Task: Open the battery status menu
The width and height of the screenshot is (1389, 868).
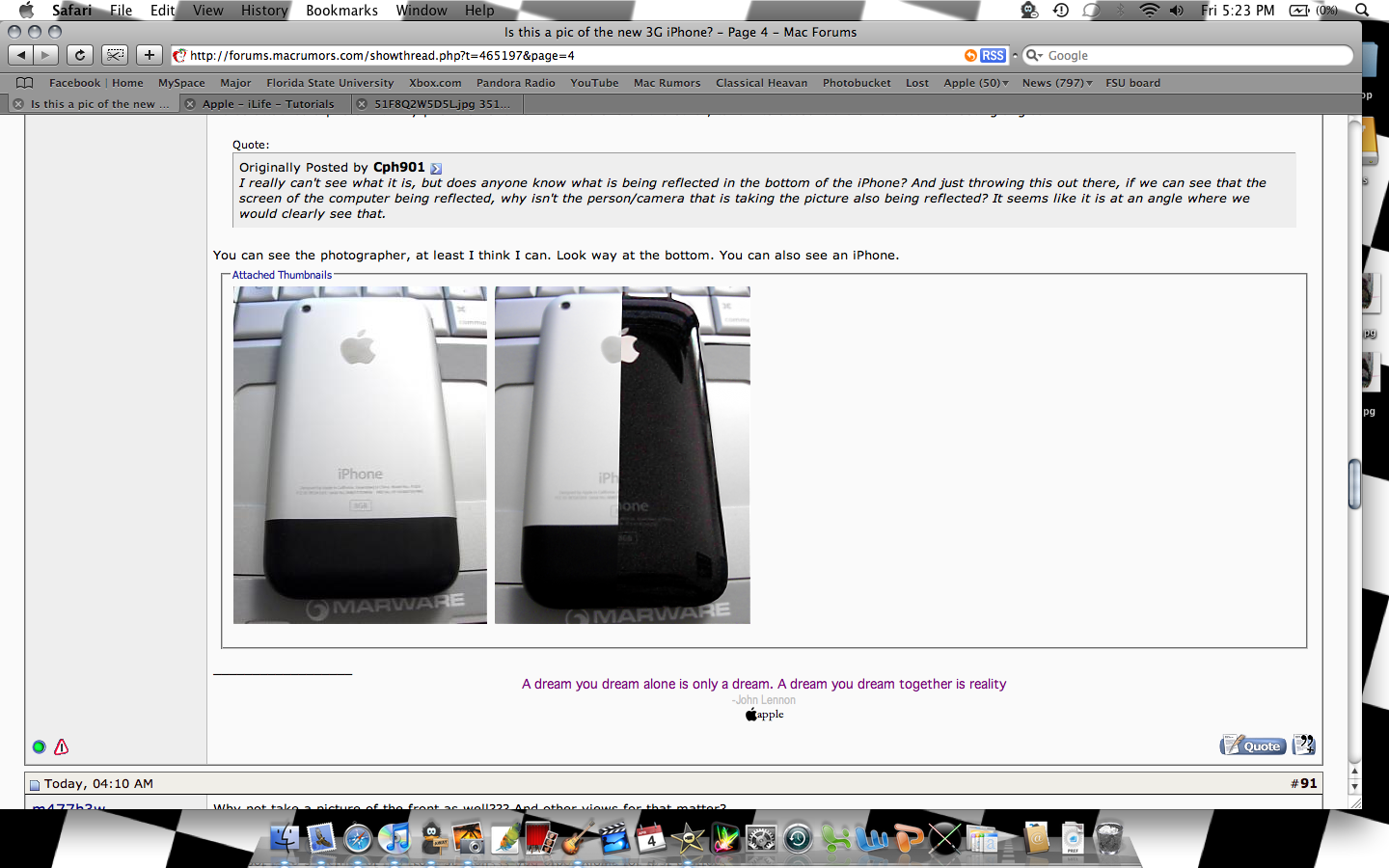Action: 1314,11
